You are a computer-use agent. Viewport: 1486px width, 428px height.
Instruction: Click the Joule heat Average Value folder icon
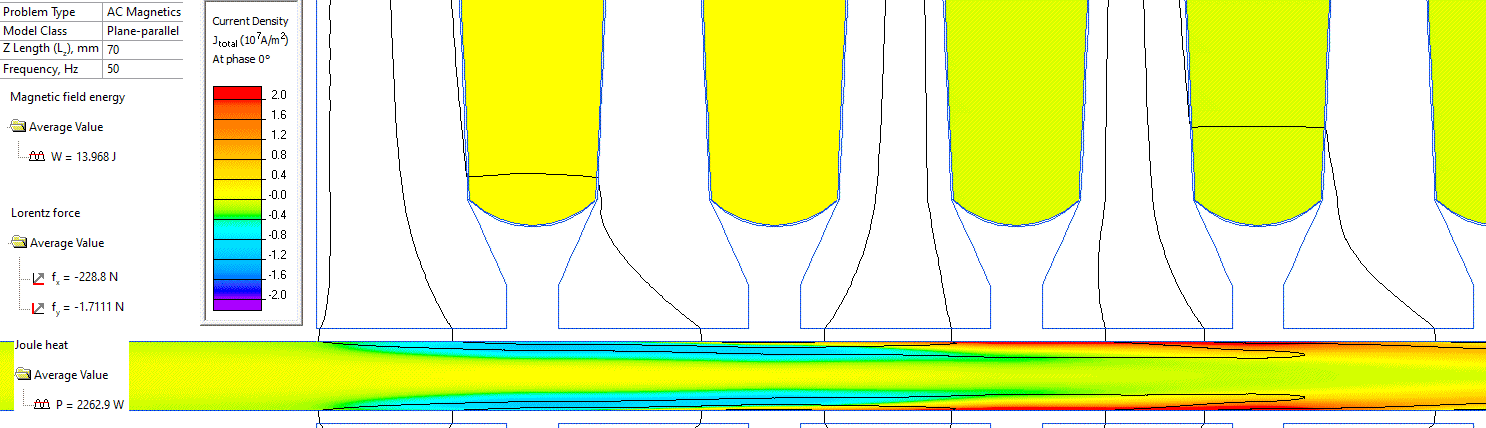click(x=23, y=375)
